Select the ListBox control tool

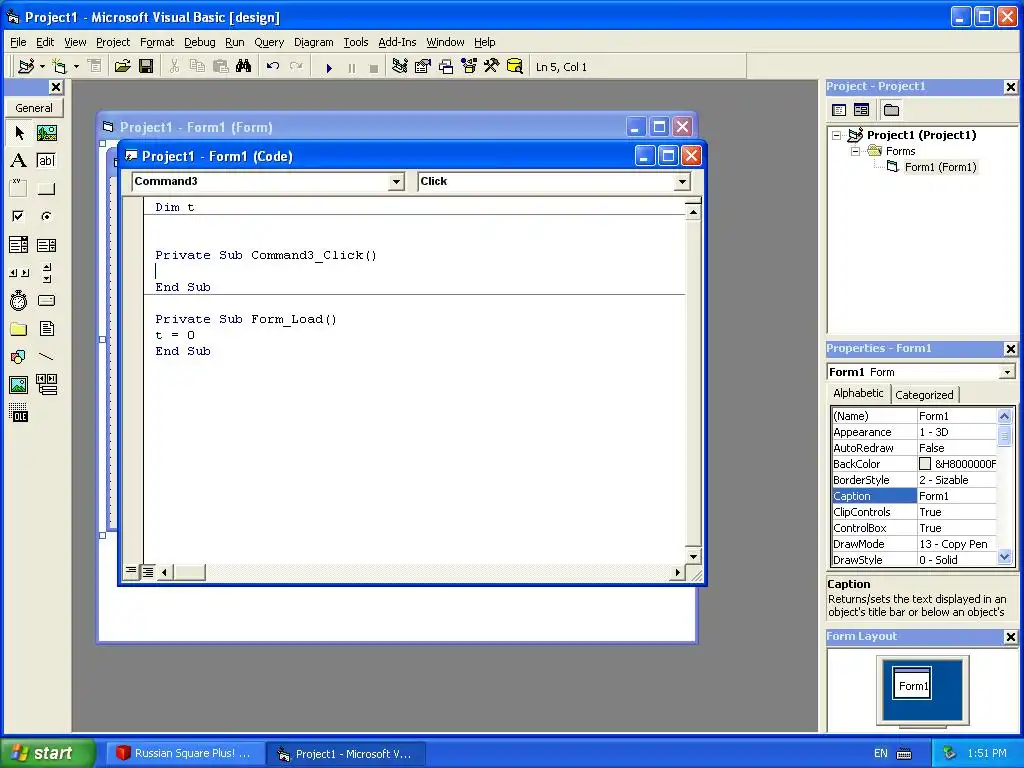46,245
